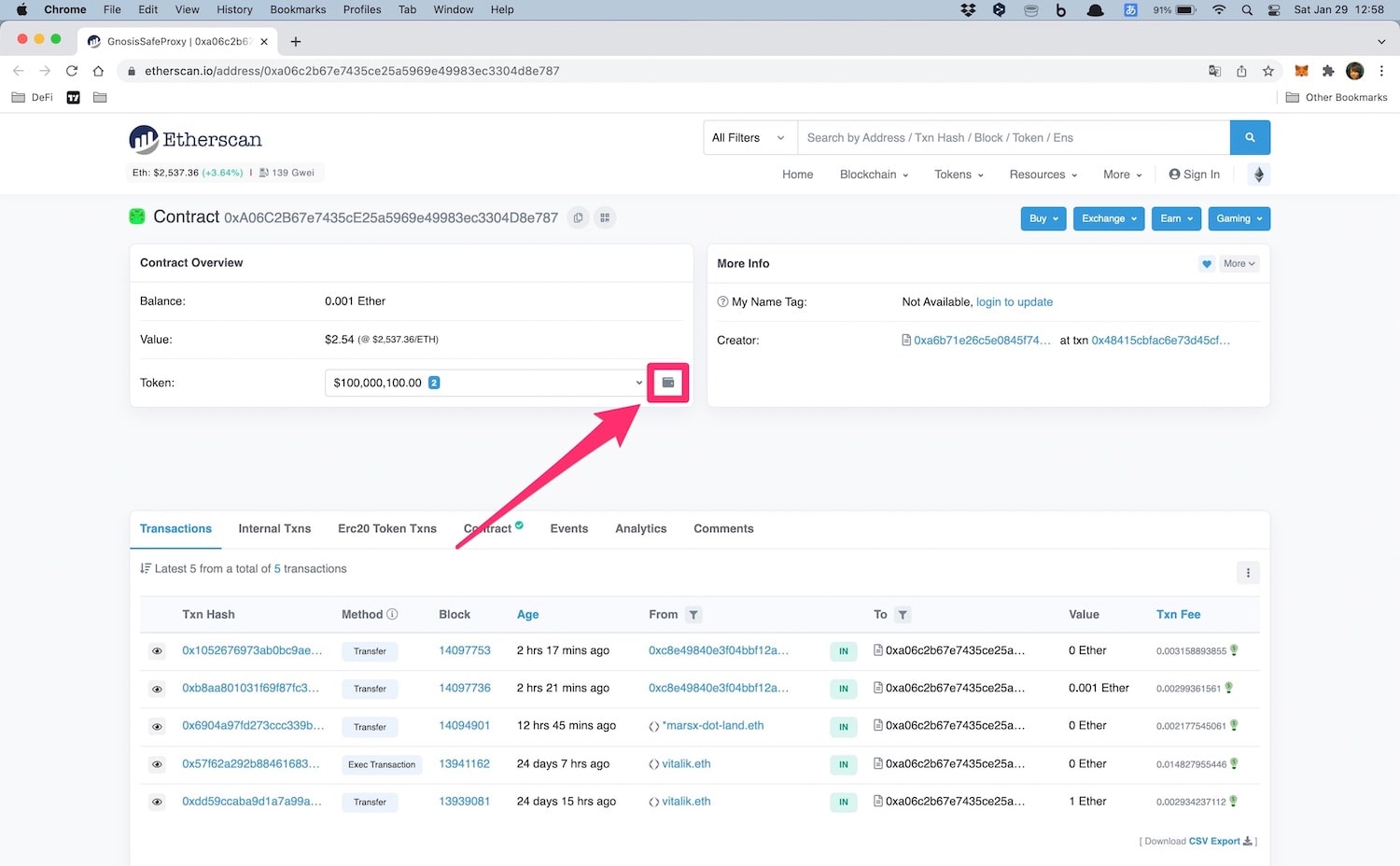Click Sign In link

[1194, 175]
